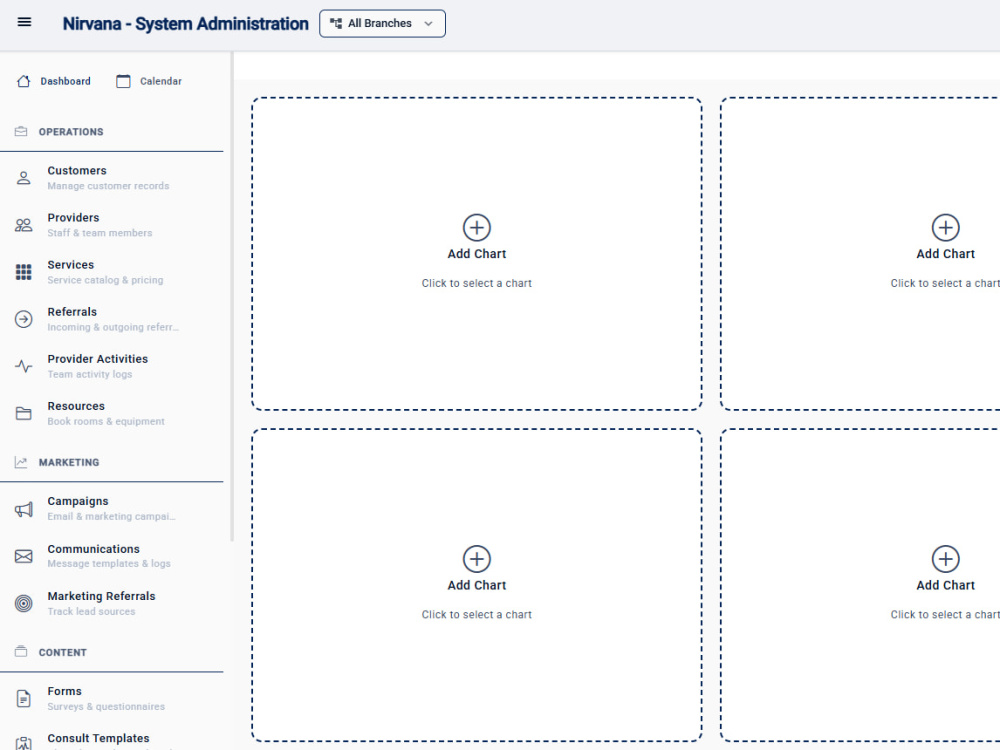Click the Resources folder icon
Screen dimensions: 1000x750
coord(24,413)
